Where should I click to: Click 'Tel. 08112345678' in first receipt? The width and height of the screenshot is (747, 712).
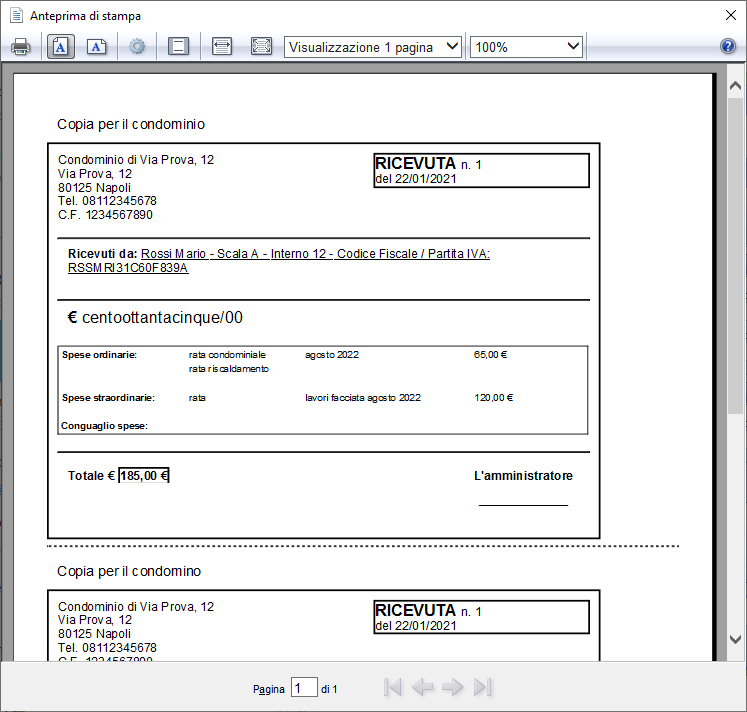[x=107, y=201]
